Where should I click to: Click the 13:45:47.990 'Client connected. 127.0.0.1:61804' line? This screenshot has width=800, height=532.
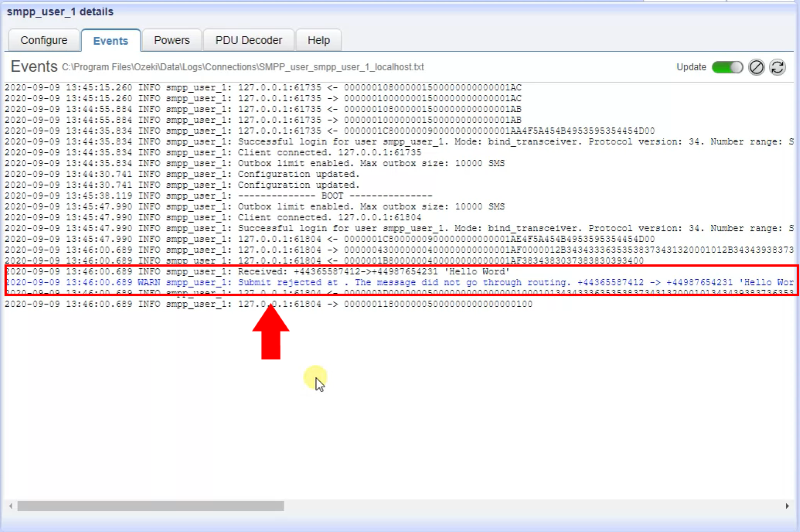(213, 217)
